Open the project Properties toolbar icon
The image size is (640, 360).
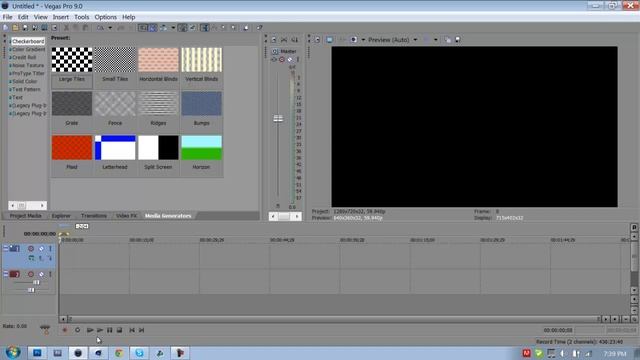[54, 28]
